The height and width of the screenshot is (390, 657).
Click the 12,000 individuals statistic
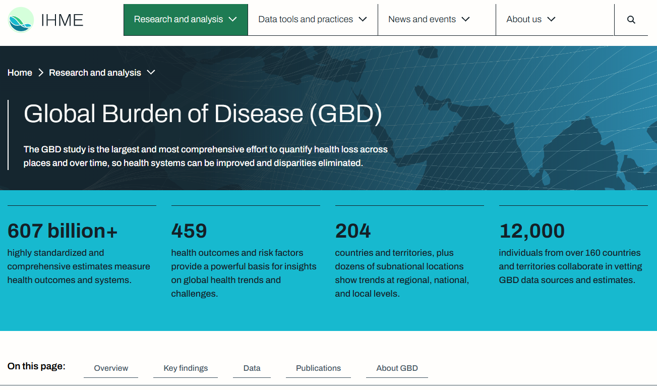[x=532, y=231]
